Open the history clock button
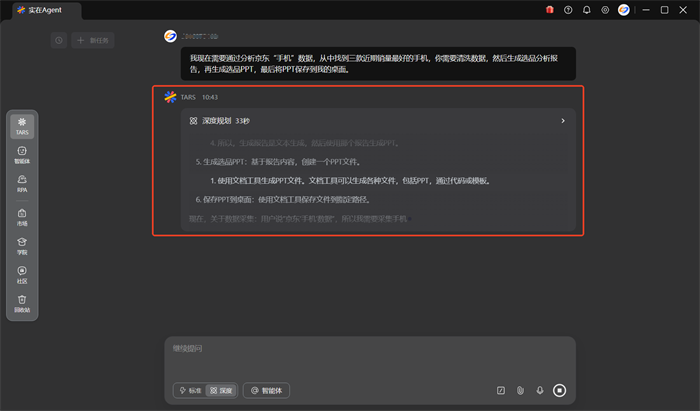The width and height of the screenshot is (700, 411). [x=59, y=40]
